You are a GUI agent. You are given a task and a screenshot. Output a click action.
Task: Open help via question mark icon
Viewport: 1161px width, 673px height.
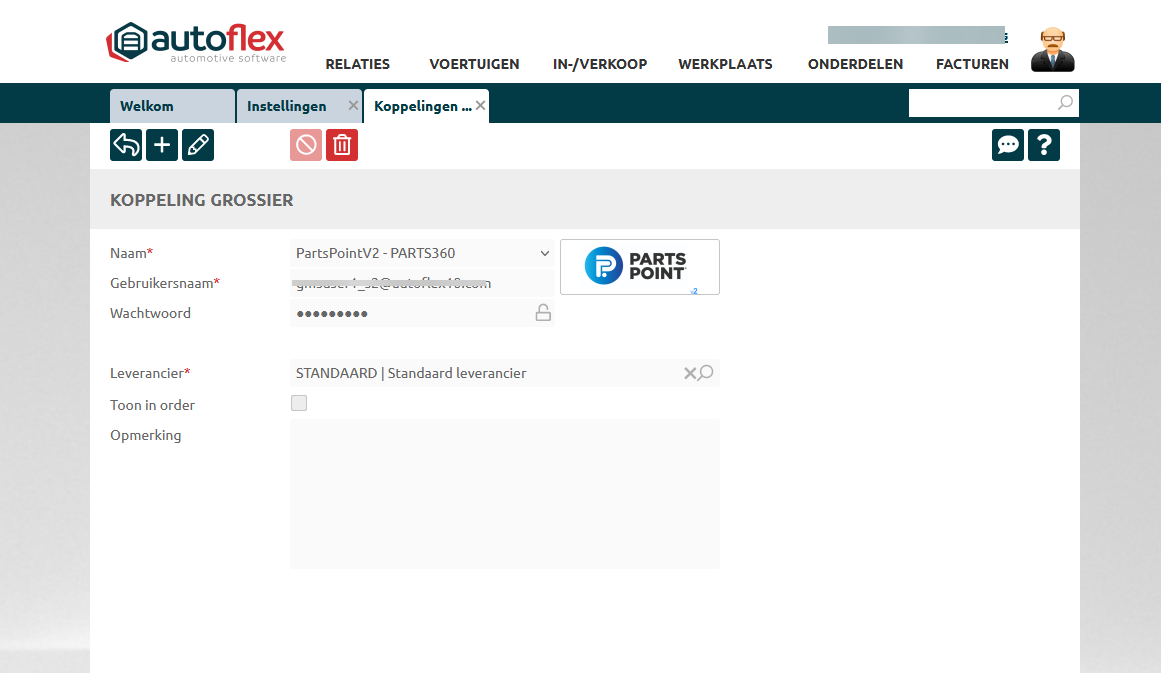click(x=1044, y=145)
